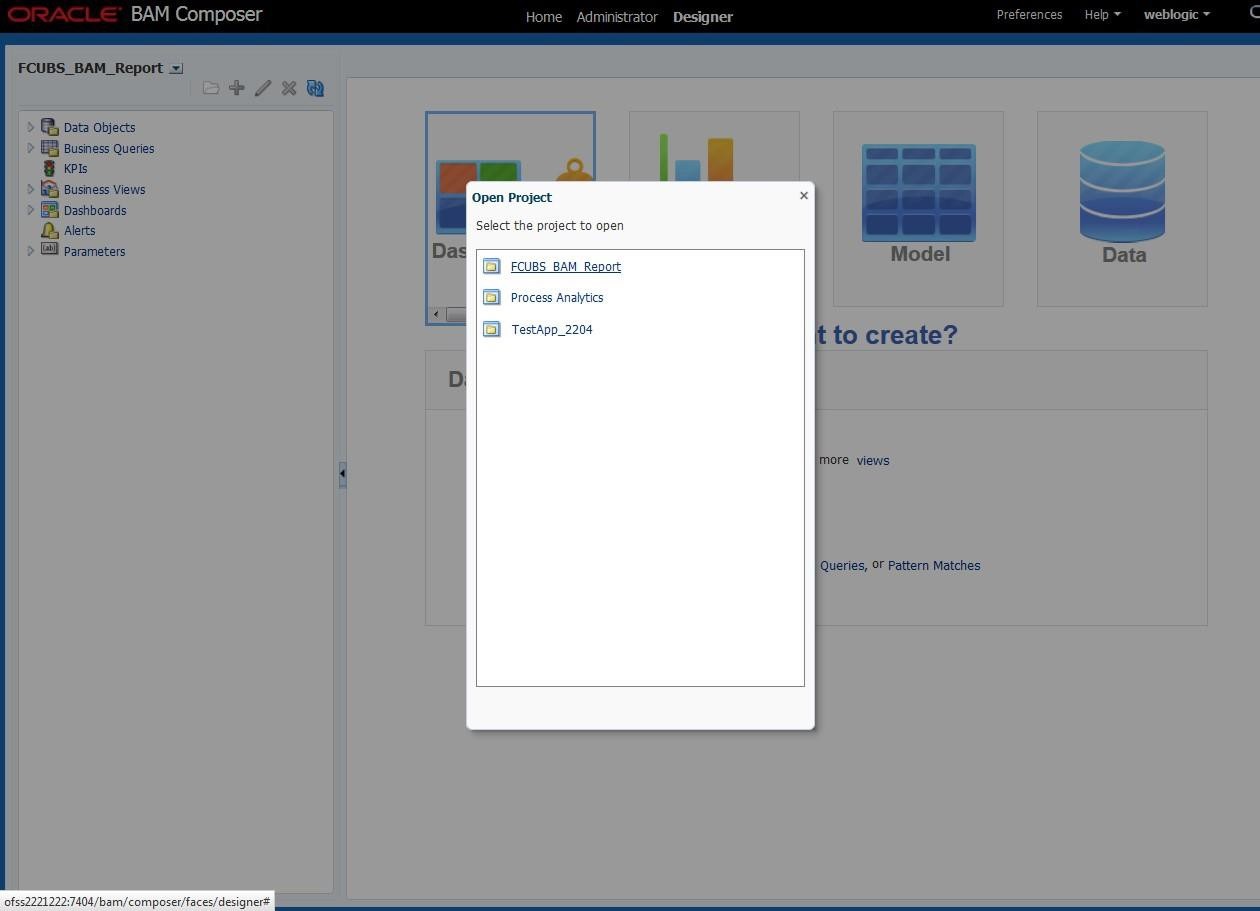Switch to the Designer tab

(x=703, y=17)
